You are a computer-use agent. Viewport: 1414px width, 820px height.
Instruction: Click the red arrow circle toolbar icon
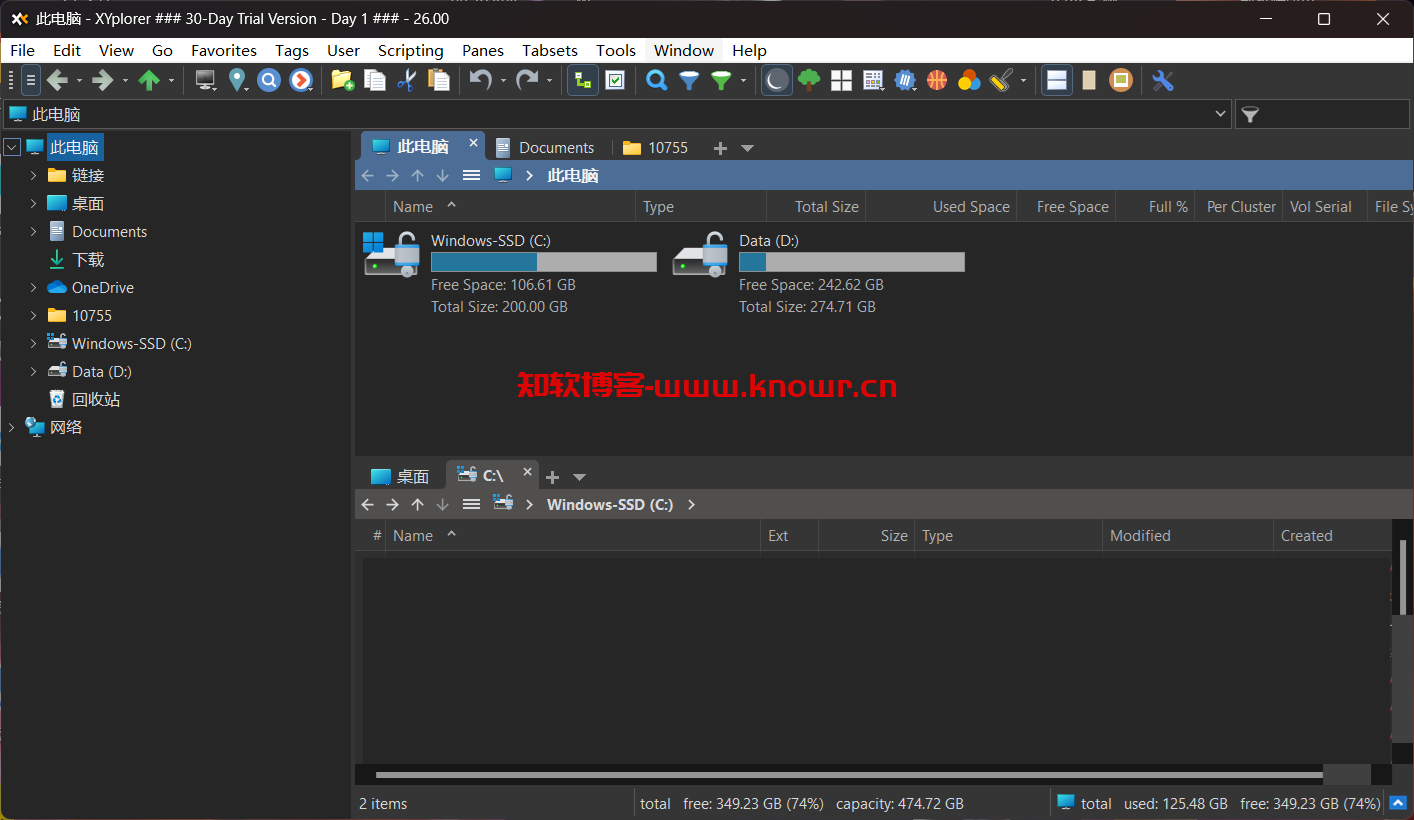(x=301, y=81)
